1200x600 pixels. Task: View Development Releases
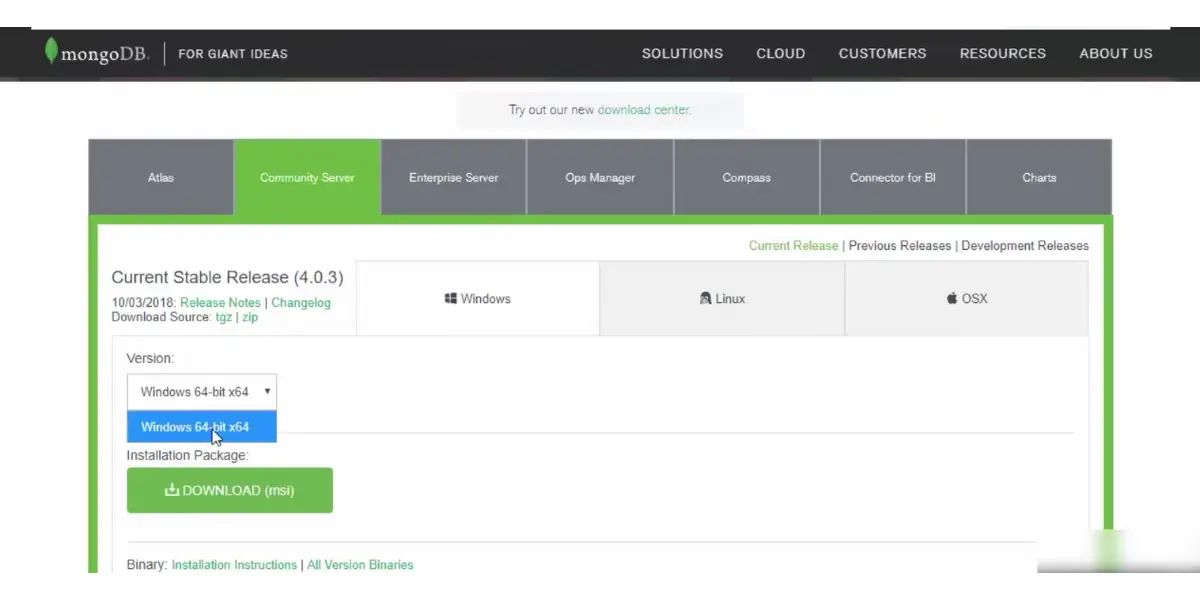click(1025, 246)
